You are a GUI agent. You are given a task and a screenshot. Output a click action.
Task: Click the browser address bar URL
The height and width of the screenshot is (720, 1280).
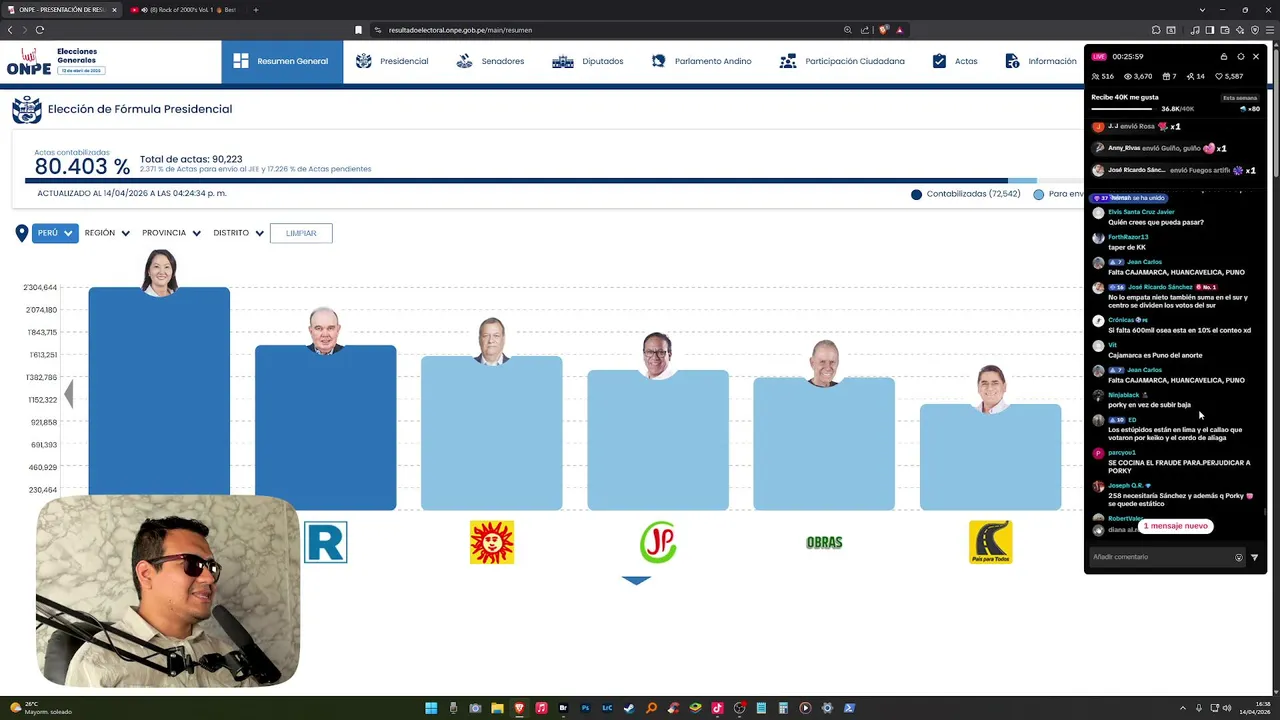pos(460,30)
